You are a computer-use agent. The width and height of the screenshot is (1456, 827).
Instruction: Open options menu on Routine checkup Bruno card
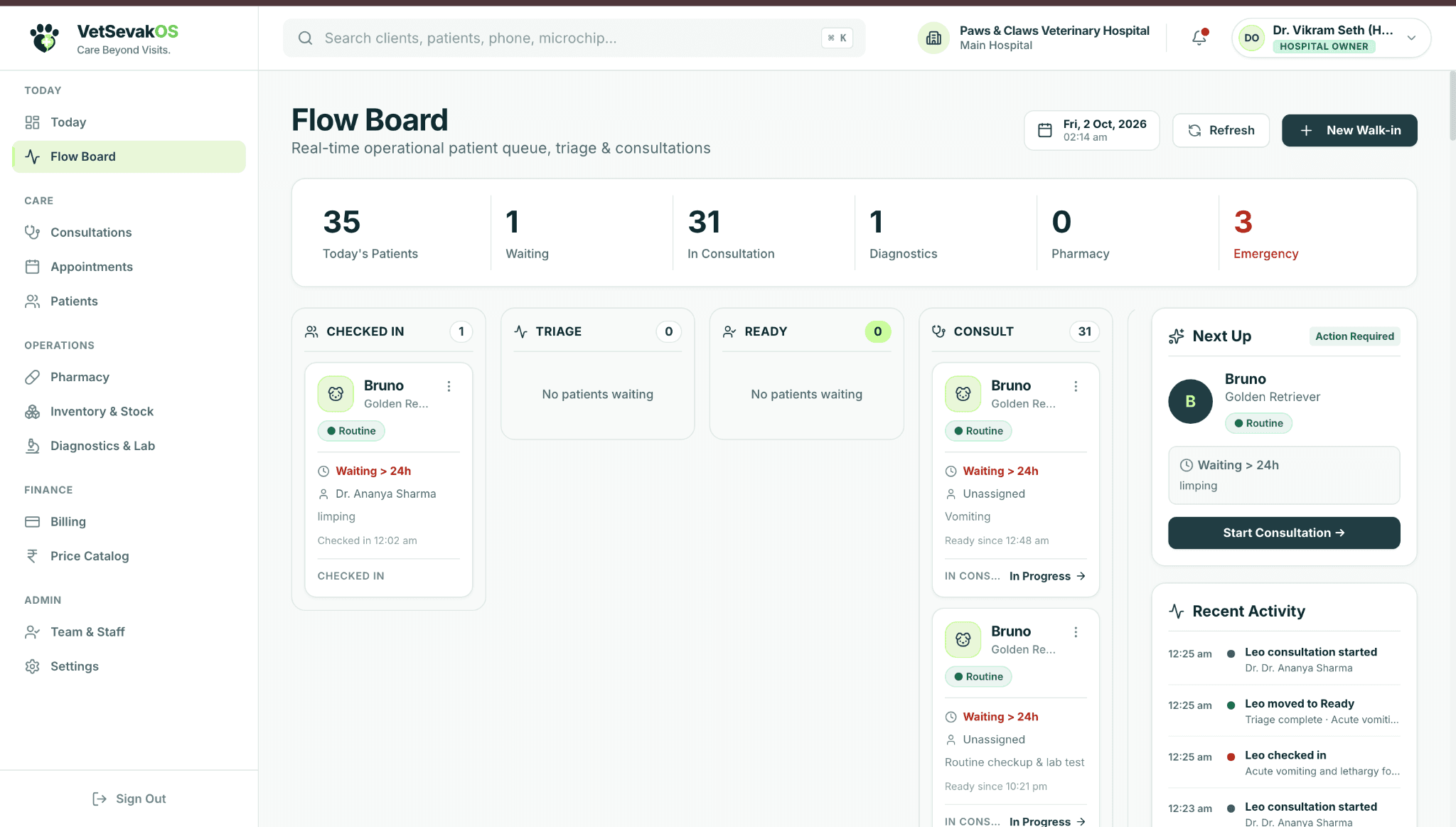click(1076, 632)
